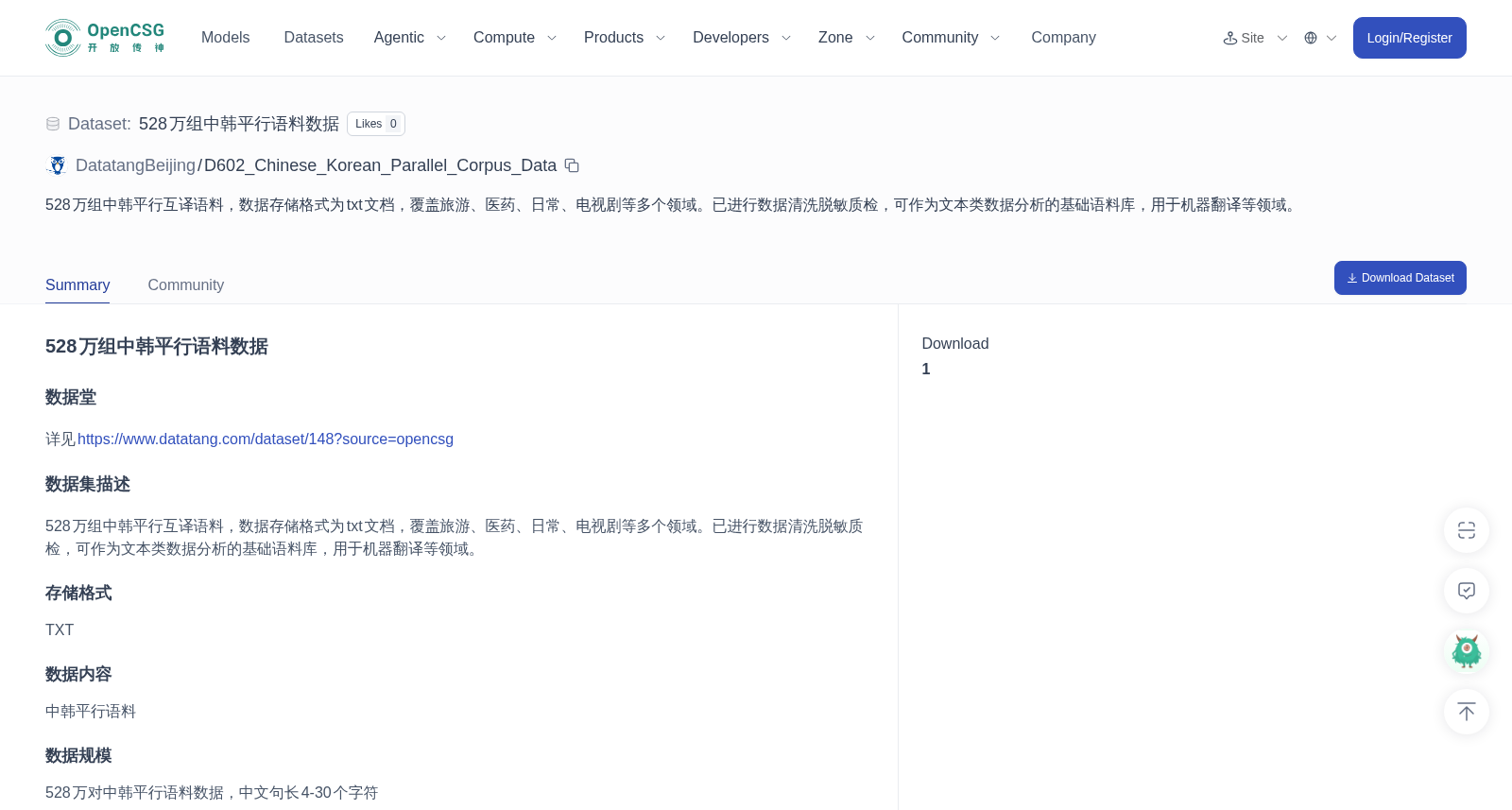
Task: Expand the Zone menu
Action: pos(847,38)
